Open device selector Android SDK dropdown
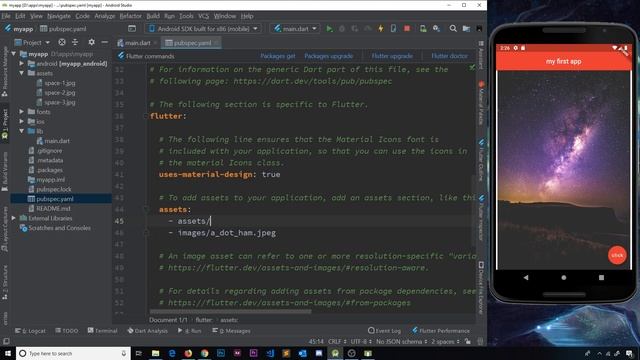 pos(203,29)
